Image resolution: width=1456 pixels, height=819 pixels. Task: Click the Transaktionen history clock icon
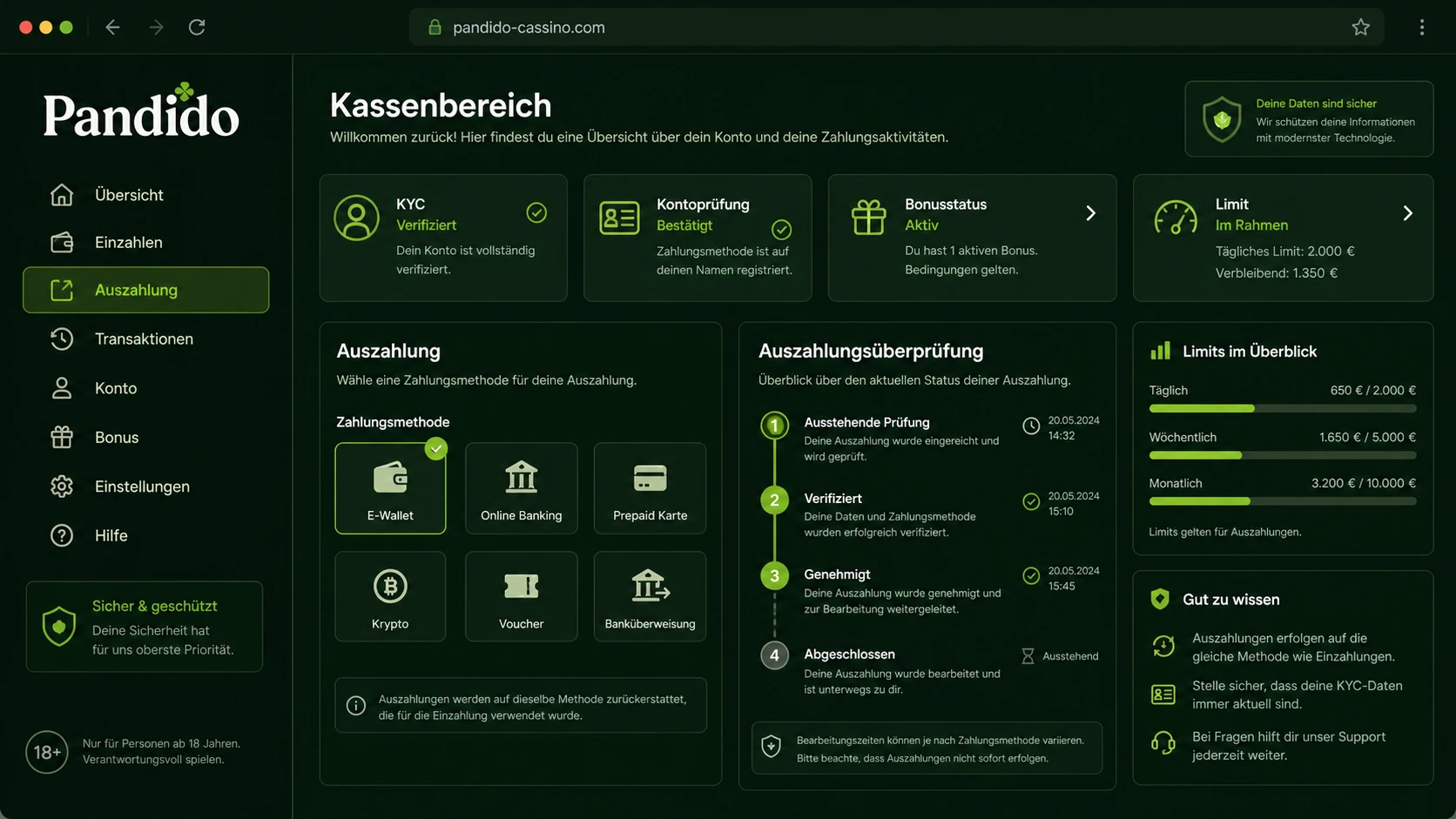click(62, 339)
